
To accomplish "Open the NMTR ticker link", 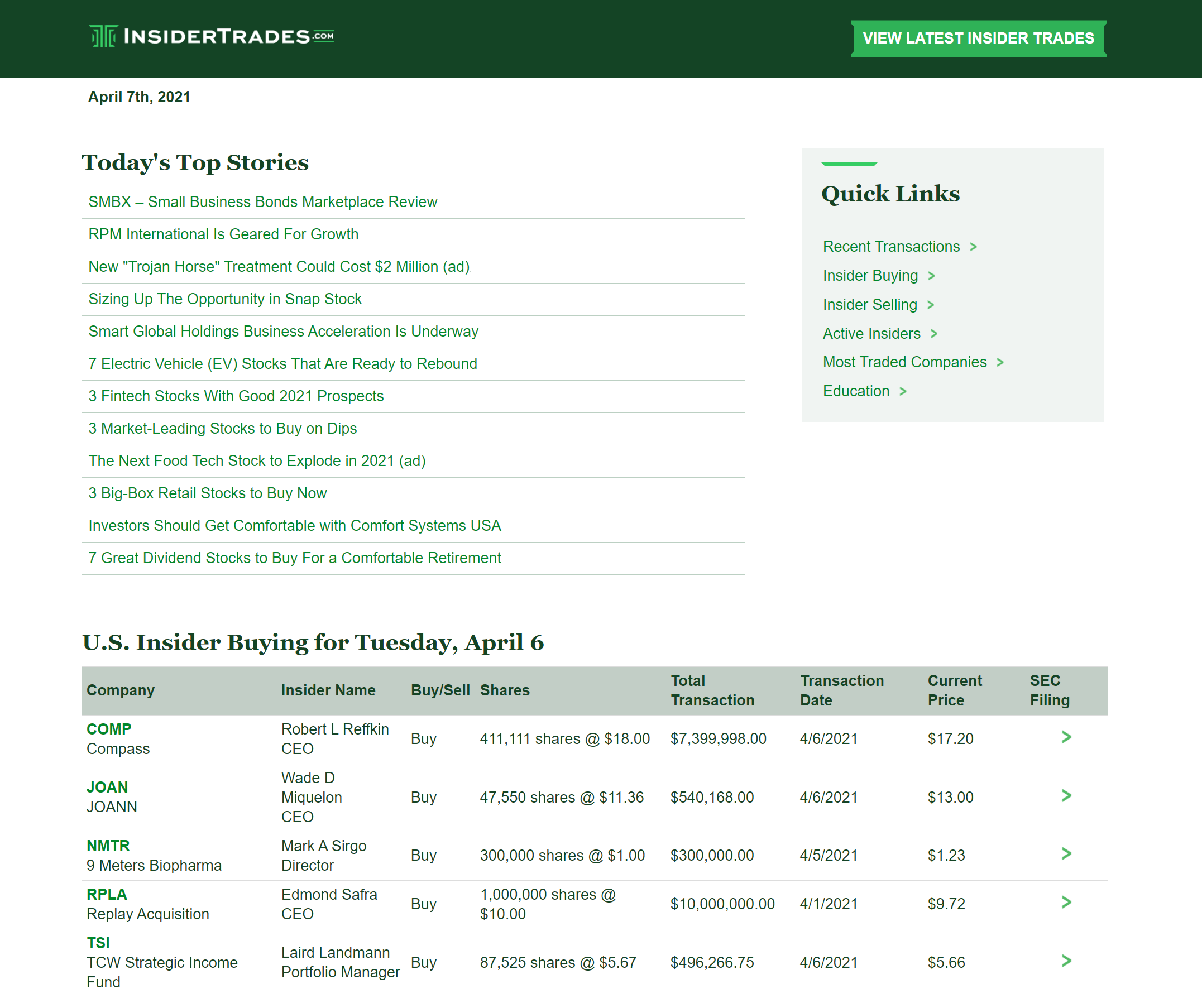I will tap(108, 846).
